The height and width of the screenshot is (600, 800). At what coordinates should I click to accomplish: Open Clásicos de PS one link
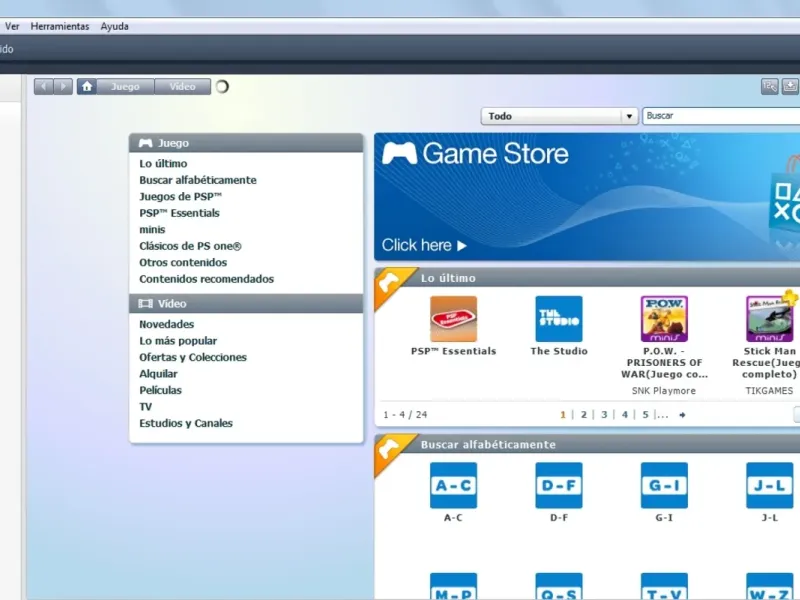(190, 246)
